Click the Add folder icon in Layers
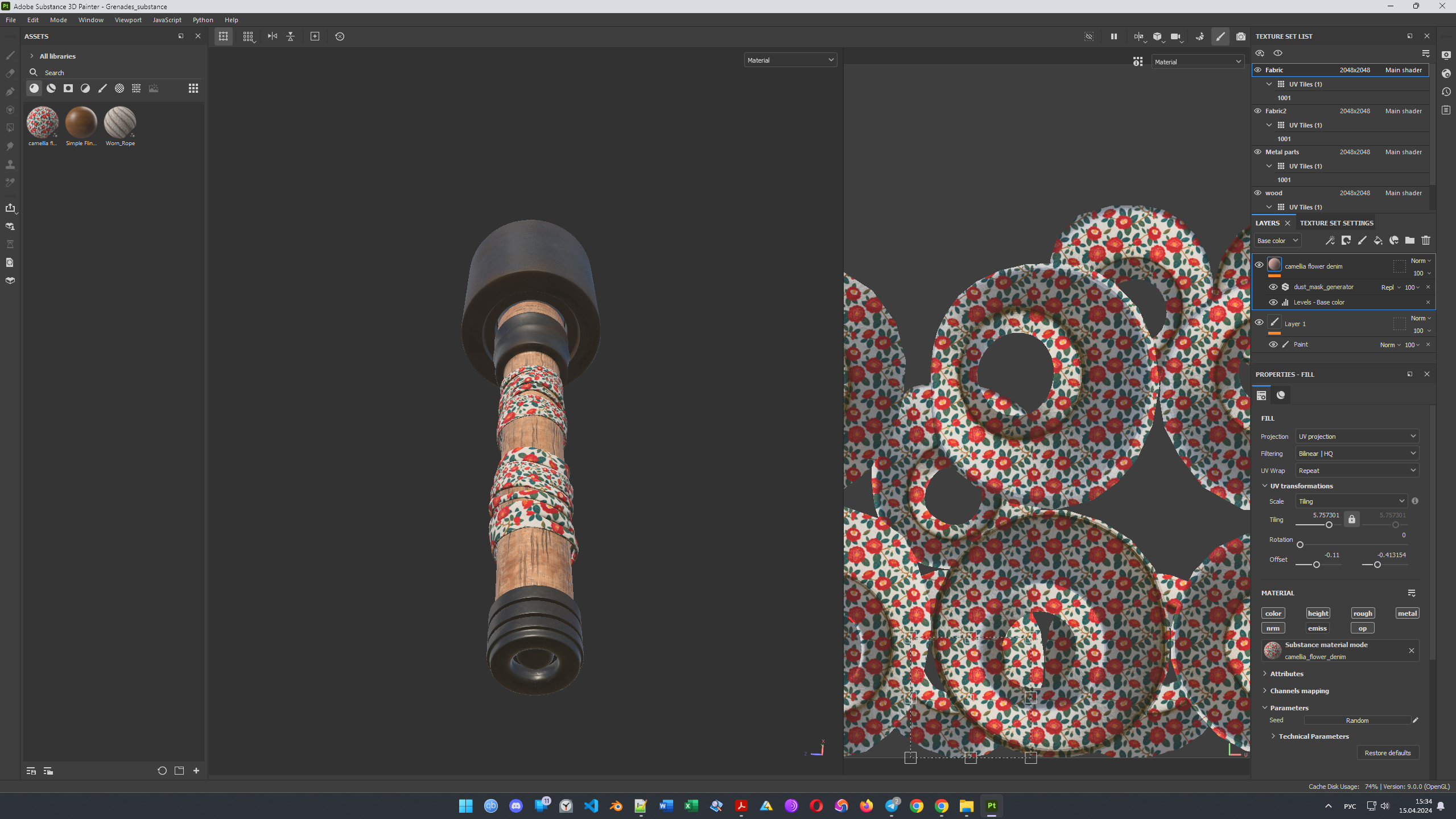 coord(1409,241)
